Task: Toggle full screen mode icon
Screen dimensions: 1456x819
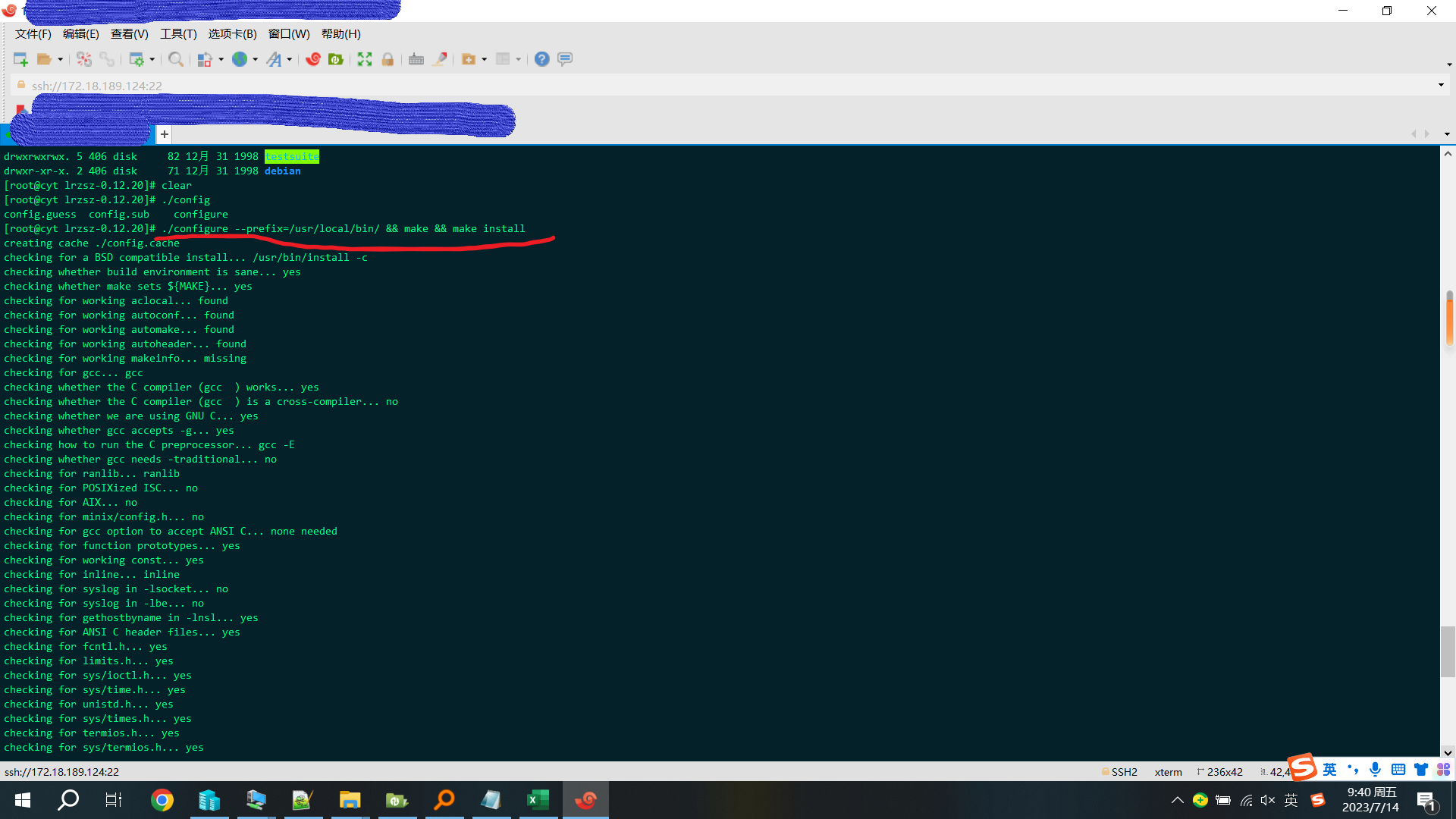Action: pos(365,59)
